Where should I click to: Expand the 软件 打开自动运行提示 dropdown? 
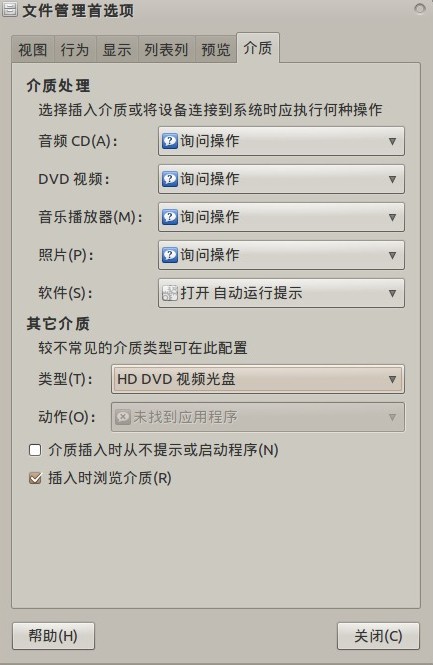coord(281,293)
